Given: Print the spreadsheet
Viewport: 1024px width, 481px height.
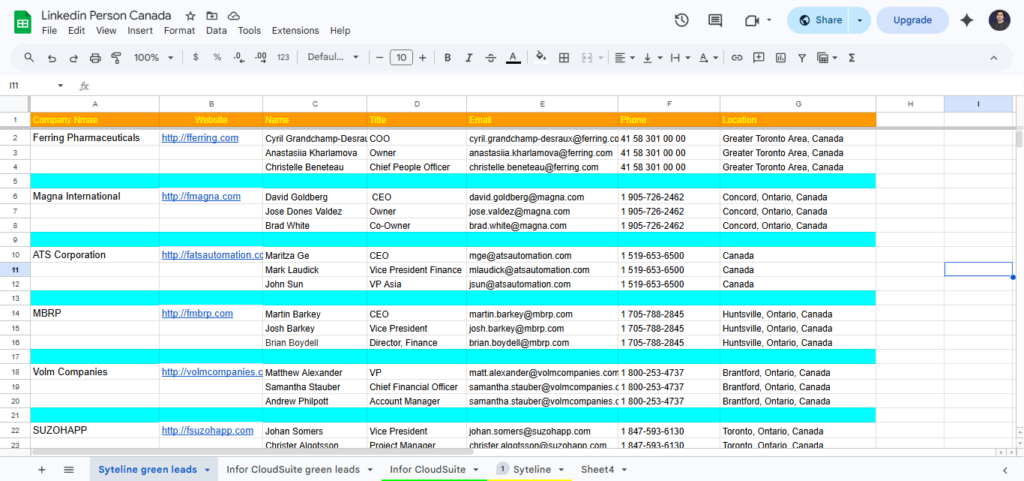Looking at the screenshot, I should 95,57.
